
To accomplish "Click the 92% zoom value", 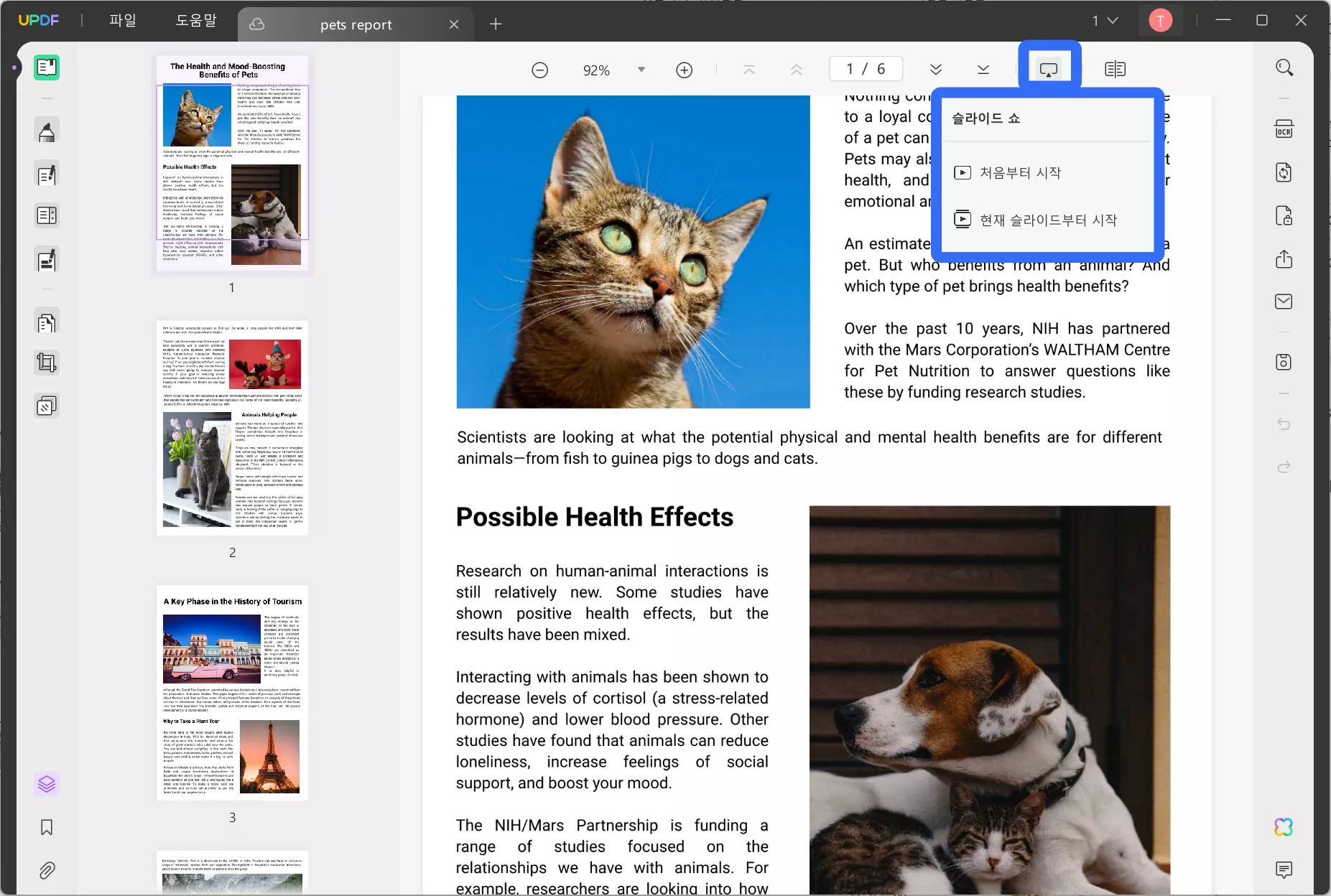I will coord(596,70).
